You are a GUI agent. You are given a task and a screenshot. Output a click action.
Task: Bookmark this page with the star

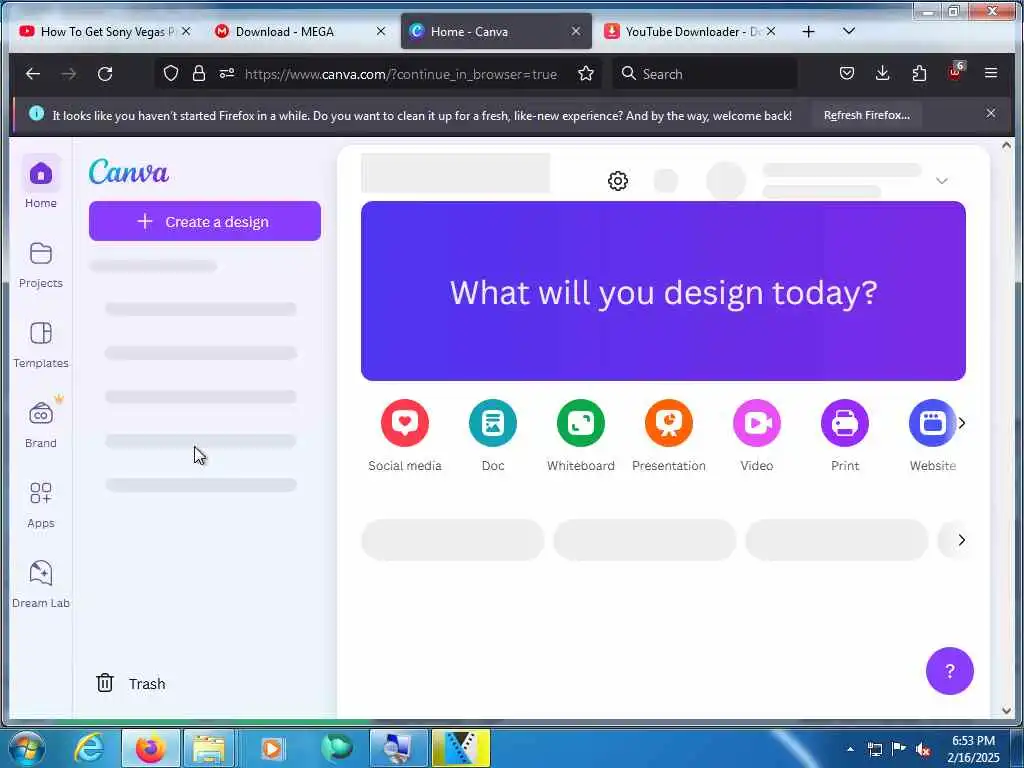coord(586,73)
